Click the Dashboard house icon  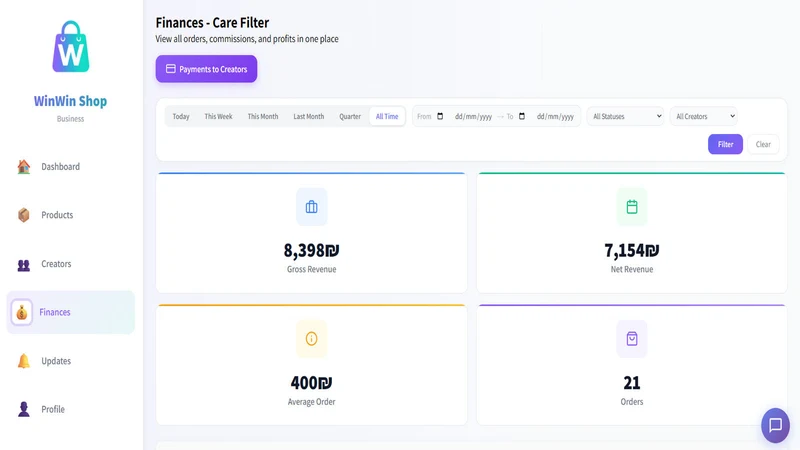(23, 166)
